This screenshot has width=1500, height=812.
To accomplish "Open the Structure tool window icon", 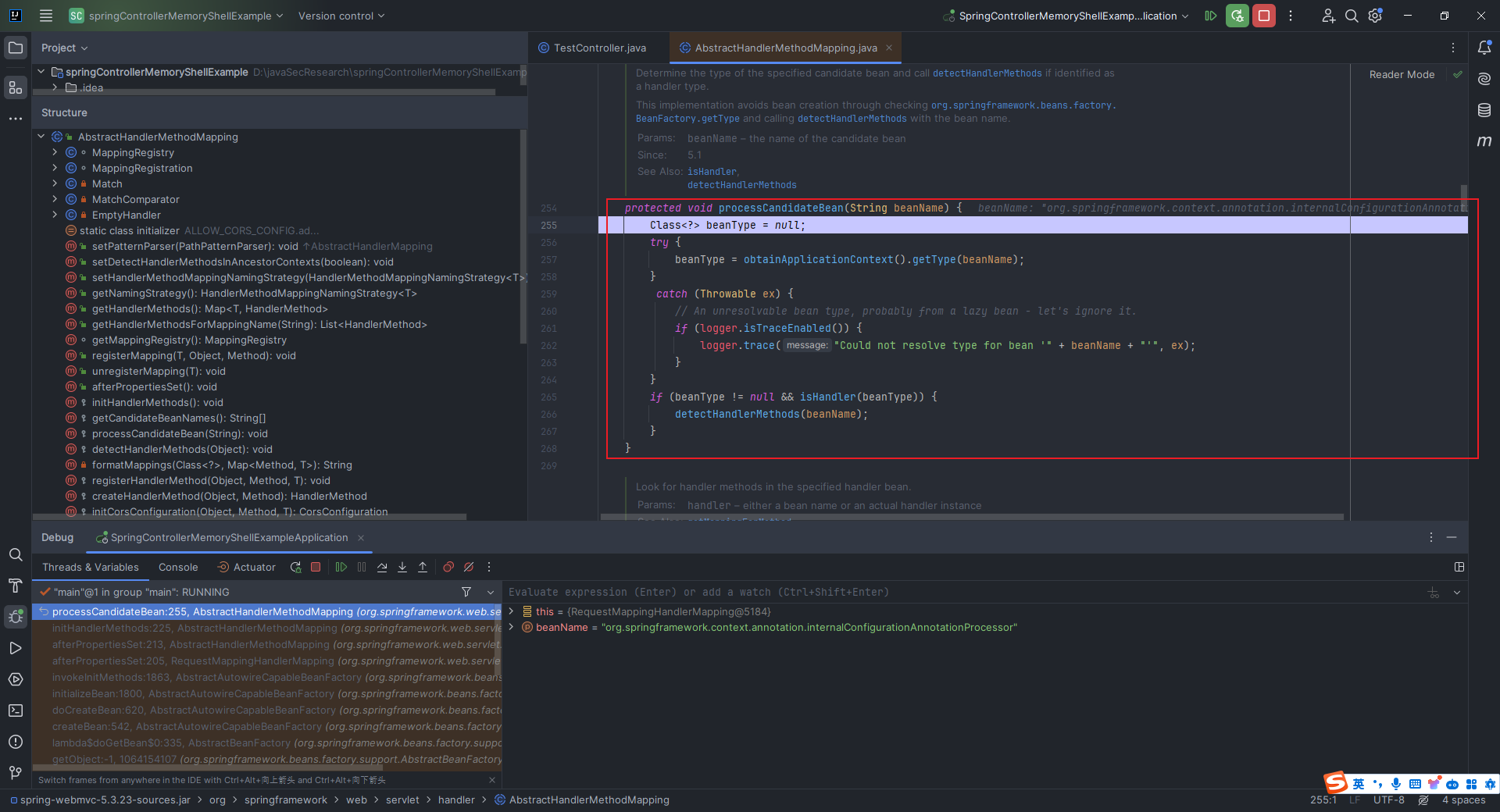I will point(16,87).
